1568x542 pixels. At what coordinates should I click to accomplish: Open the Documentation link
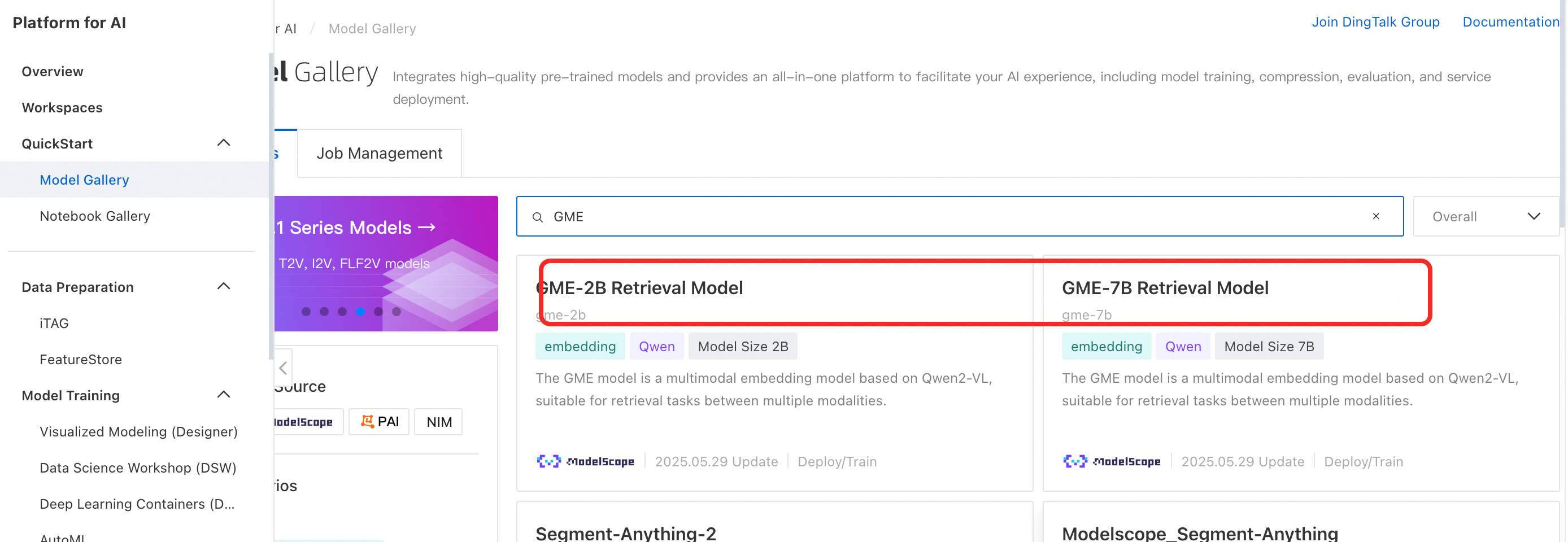coord(1511,22)
